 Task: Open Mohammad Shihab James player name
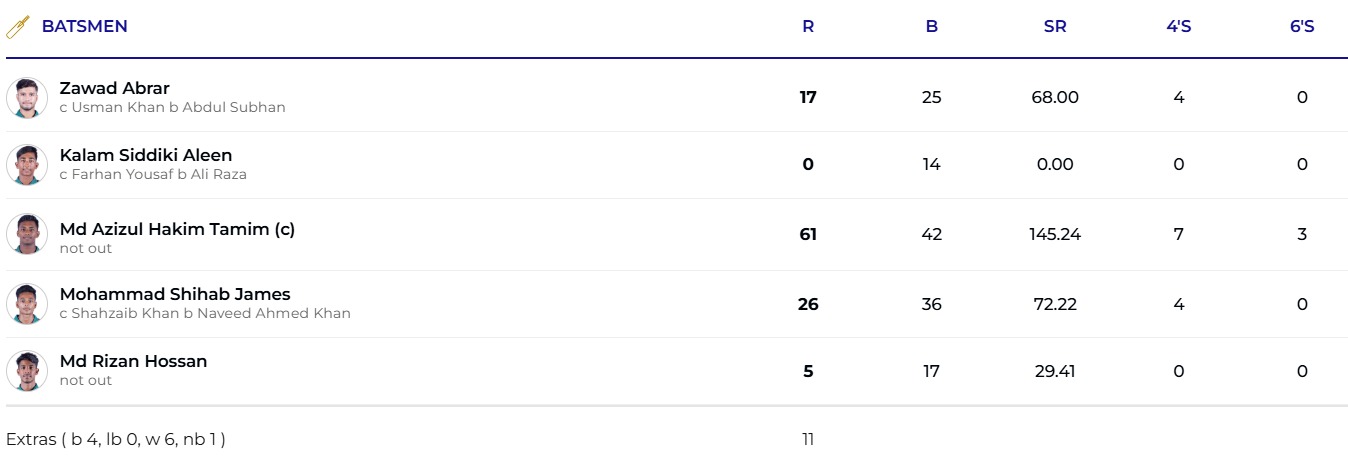click(174, 294)
